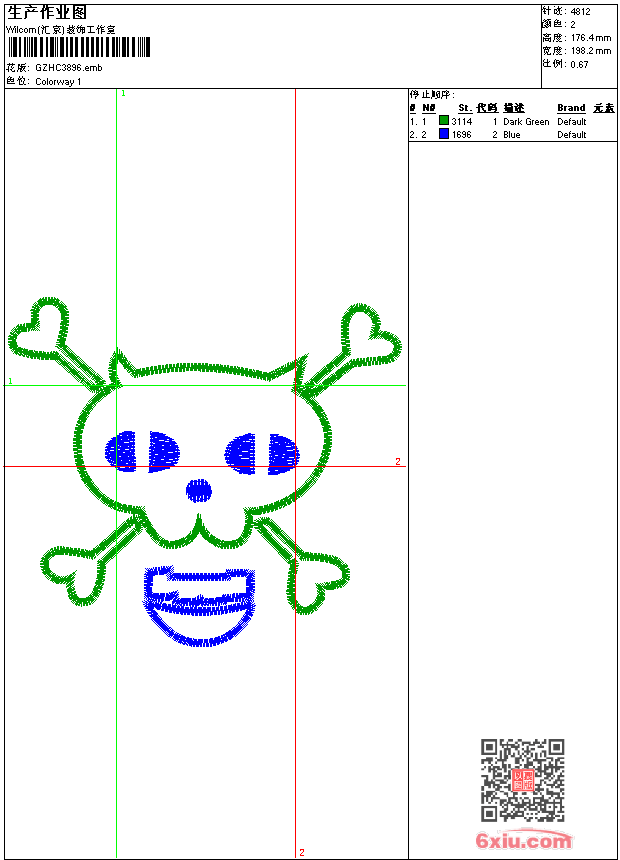The image size is (620, 860).
Task: Click the St. column header
Action: [465, 108]
